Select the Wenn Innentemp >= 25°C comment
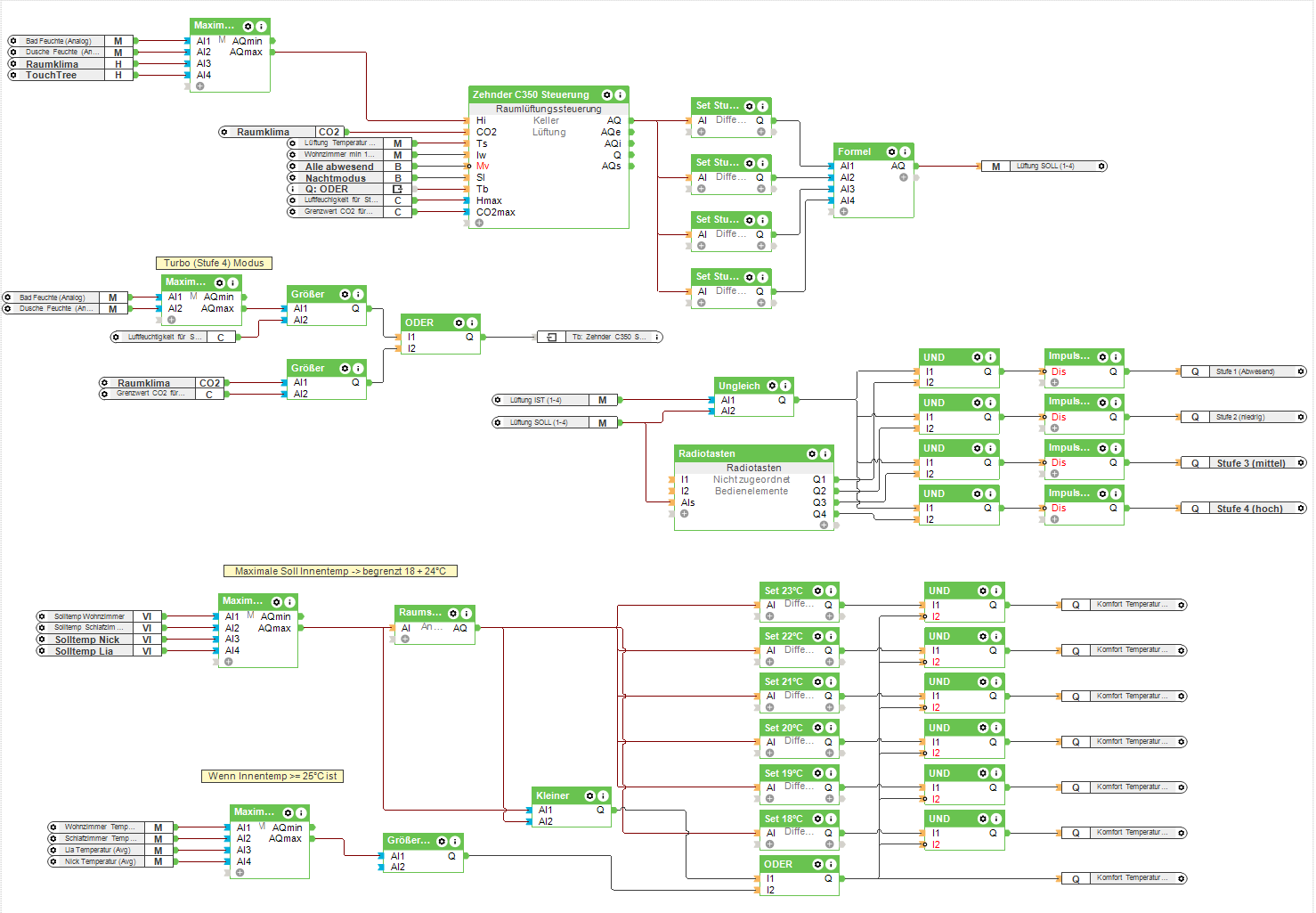This screenshot has height=913, width=1316. coord(272,776)
